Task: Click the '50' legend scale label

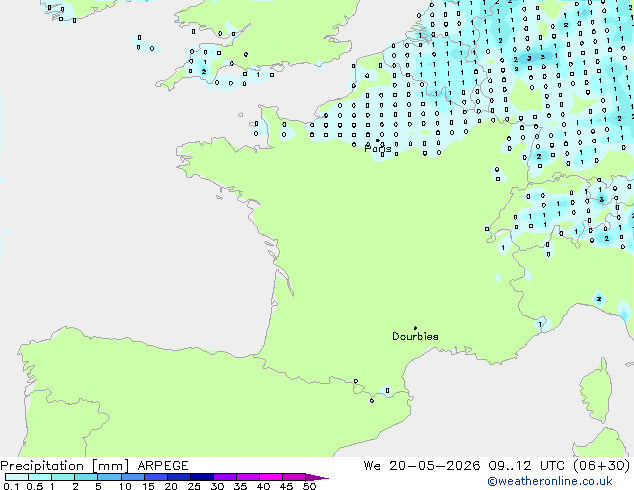Action: coord(309,486)
